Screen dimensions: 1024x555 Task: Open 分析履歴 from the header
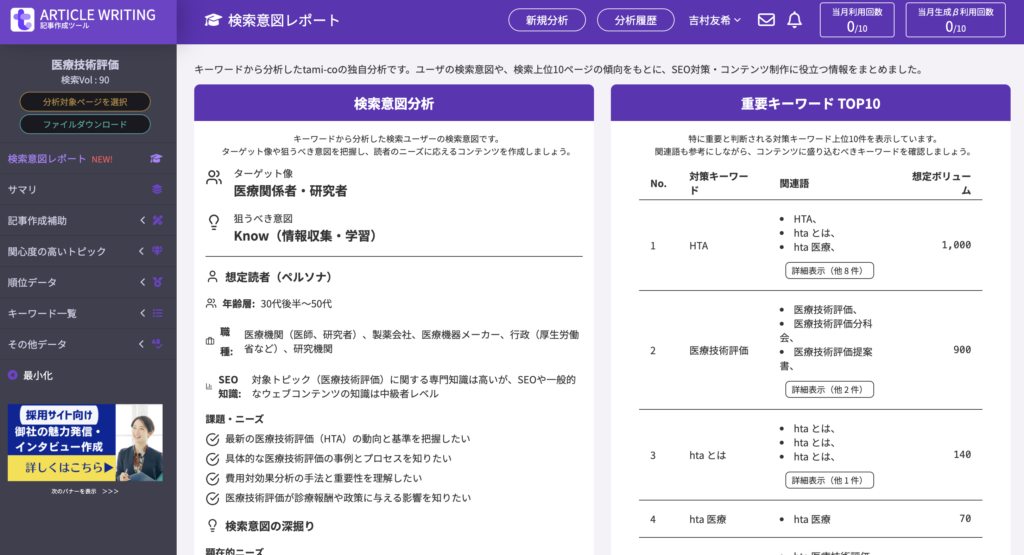click(x=635, y=20)
